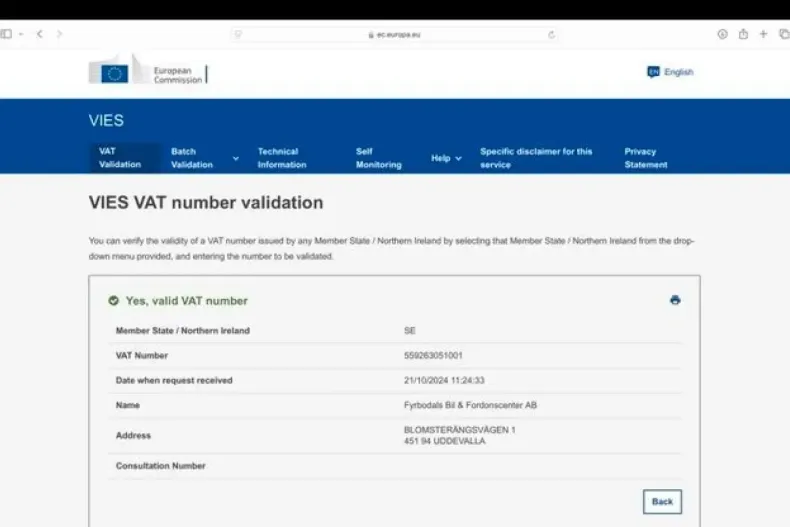Show the Safari tab overview

(783, 34)
